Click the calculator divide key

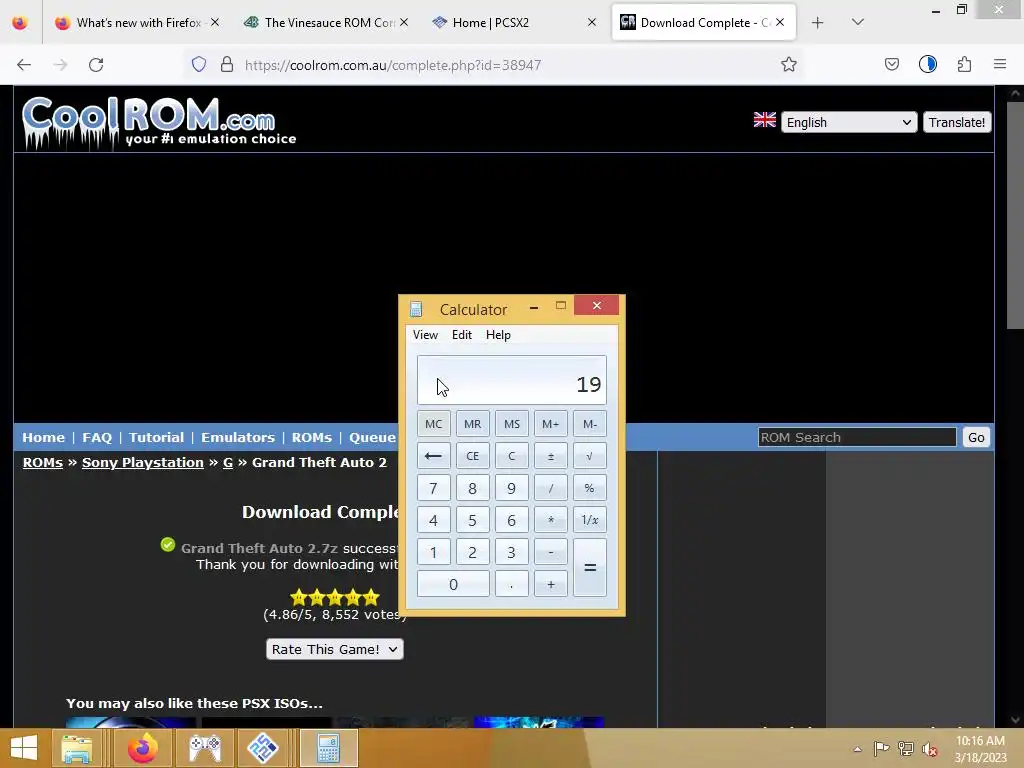point(551,488)
